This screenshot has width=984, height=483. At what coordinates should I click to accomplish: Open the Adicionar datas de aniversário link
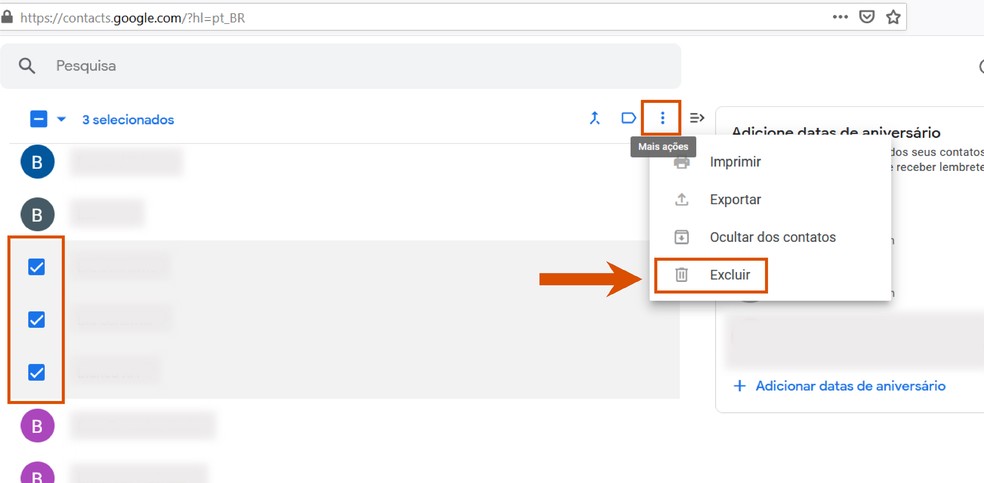click(x=850, y=386)
